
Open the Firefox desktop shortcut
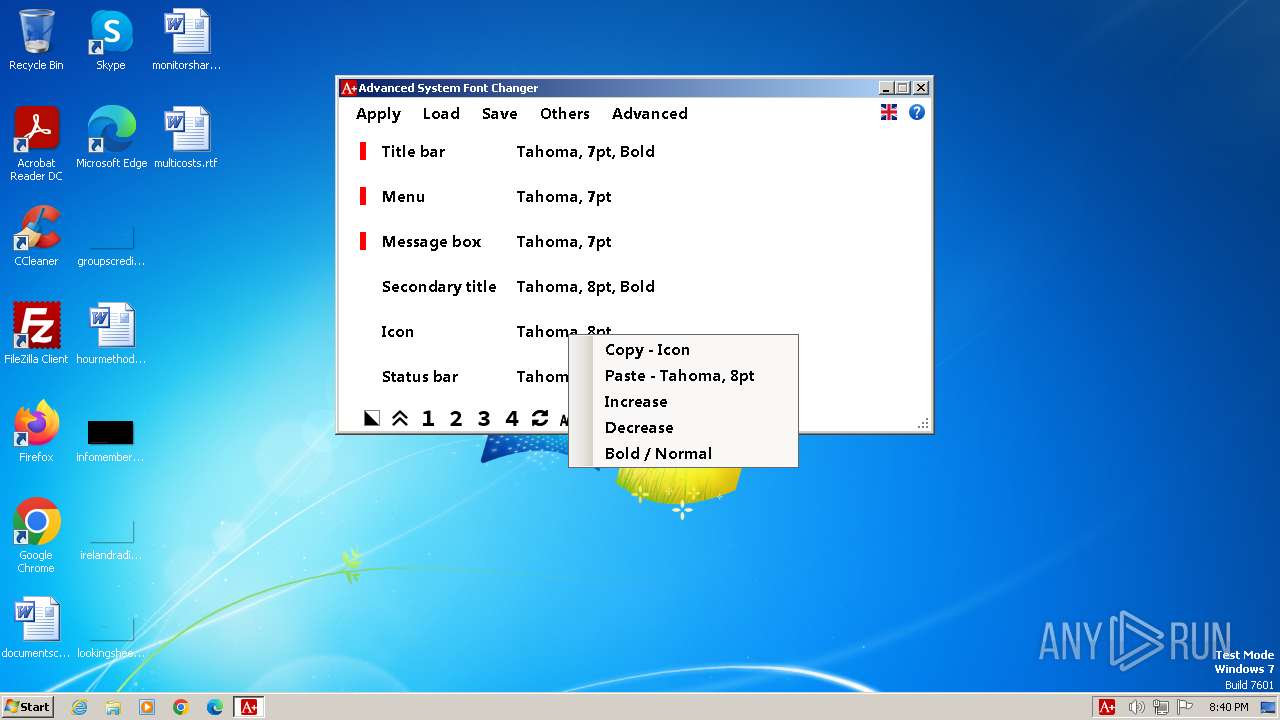pyautogui.click(x=36, y=432)
